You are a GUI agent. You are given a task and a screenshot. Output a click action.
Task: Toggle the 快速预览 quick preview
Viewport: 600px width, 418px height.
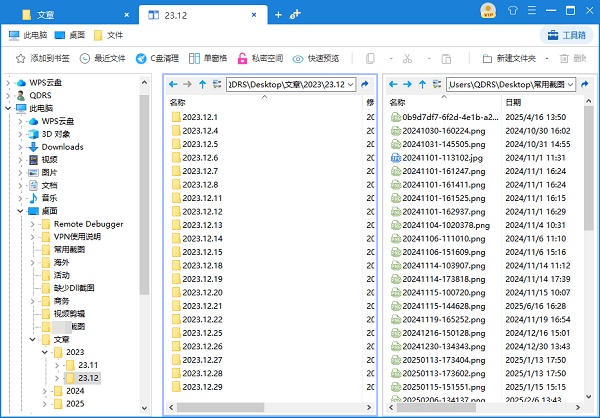316,59
